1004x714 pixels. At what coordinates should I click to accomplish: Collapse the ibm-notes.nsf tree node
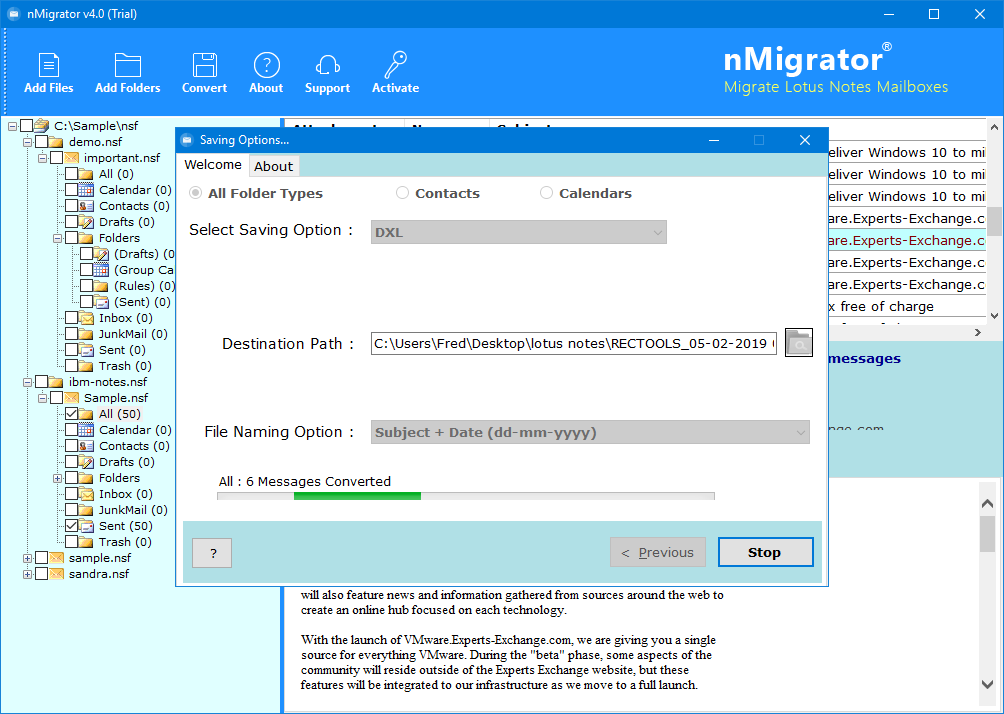pyautogui.click(x=27, y=382)
